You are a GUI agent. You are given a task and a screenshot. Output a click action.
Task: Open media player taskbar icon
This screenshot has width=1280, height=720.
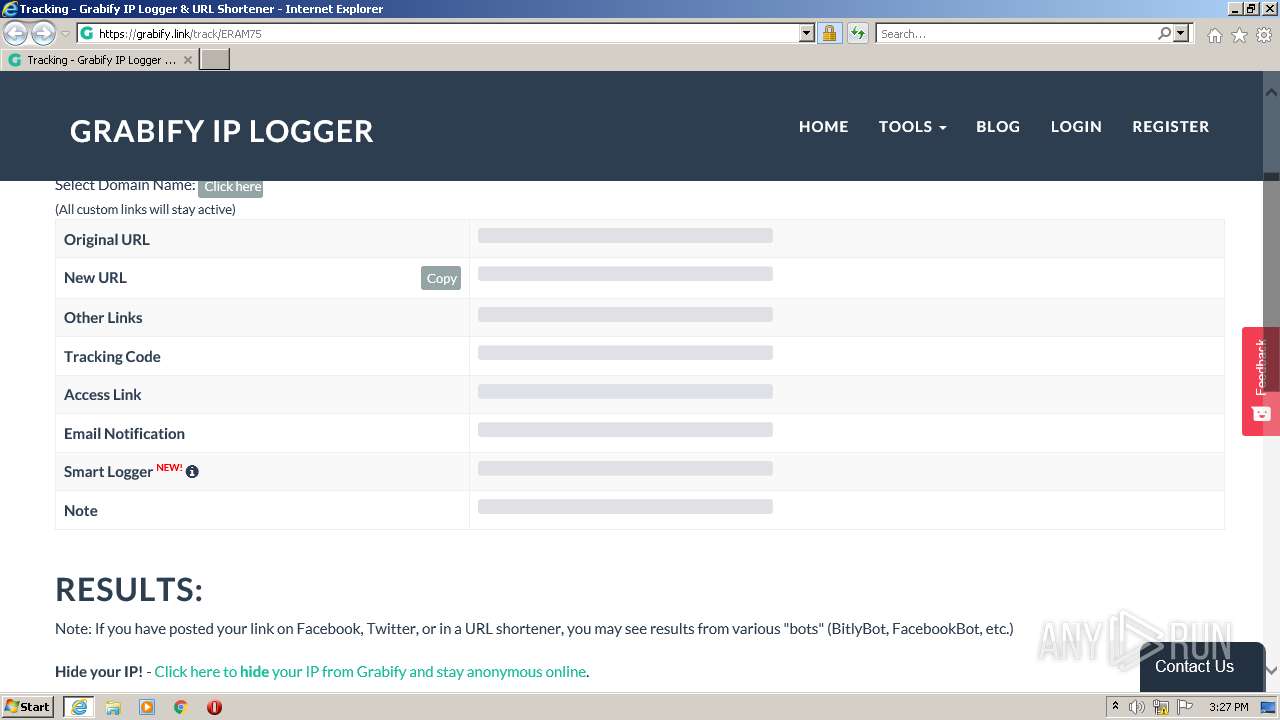[x=147, y=707]
